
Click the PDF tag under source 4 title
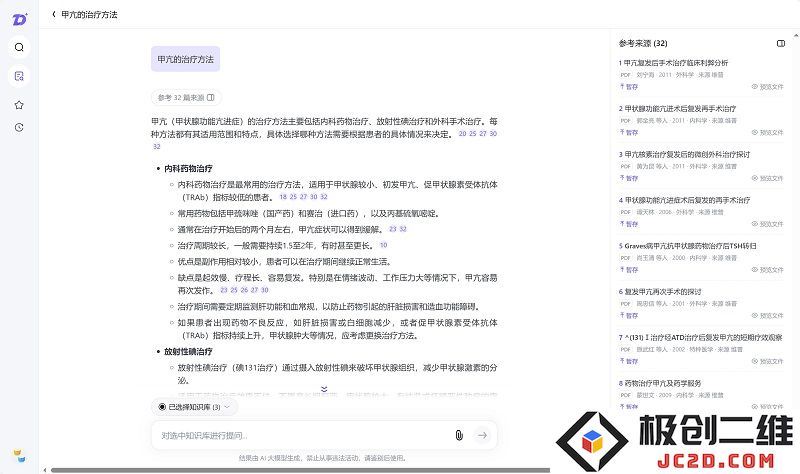click(x=626, y=212)
